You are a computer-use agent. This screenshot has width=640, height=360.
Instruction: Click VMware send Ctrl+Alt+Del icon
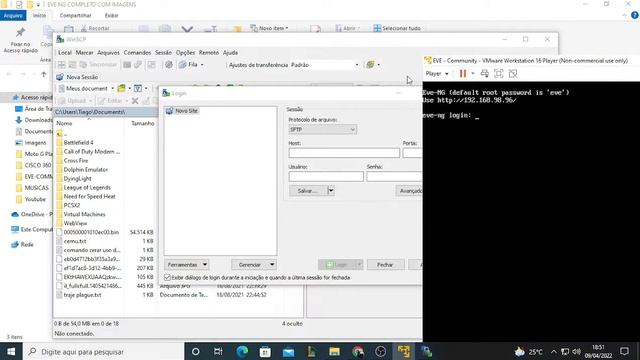[x=484, y=73]
